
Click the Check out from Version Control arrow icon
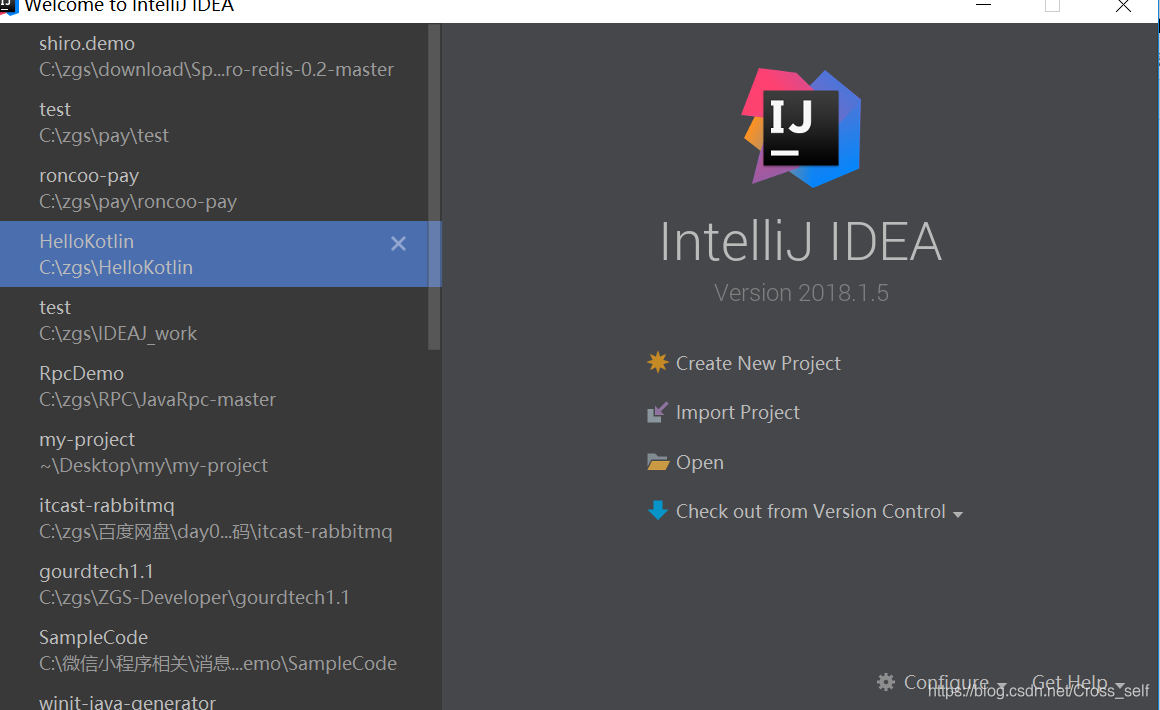[x=658, y=510]
